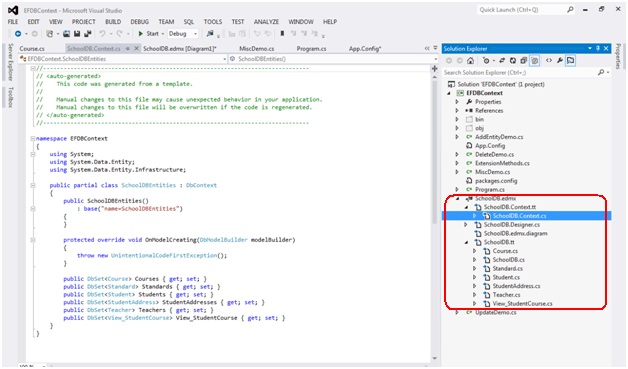Click the Refresh icon in Solution Explorer
The height and width of the screenshot is (369, 628).
(513, 60)
